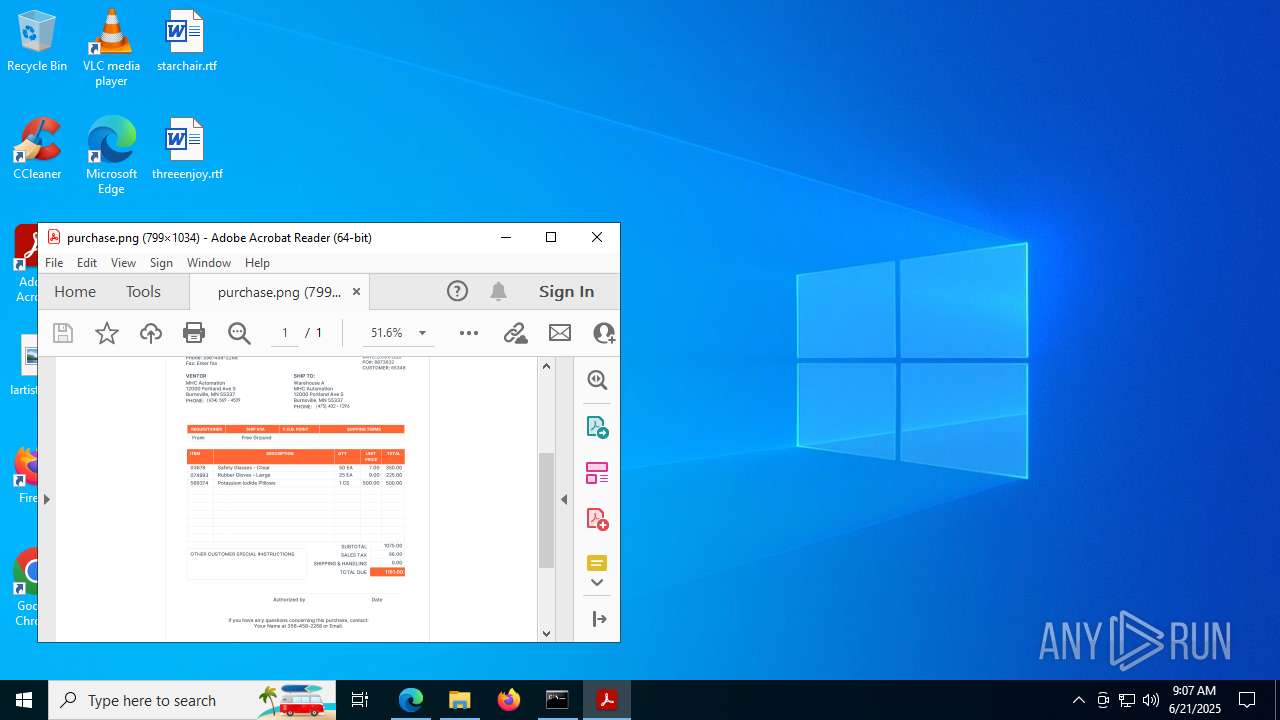The height and width of the screenshot is (720, 1280).
Task: Collapse the right tools pane triangle
Action: point(564,499)
